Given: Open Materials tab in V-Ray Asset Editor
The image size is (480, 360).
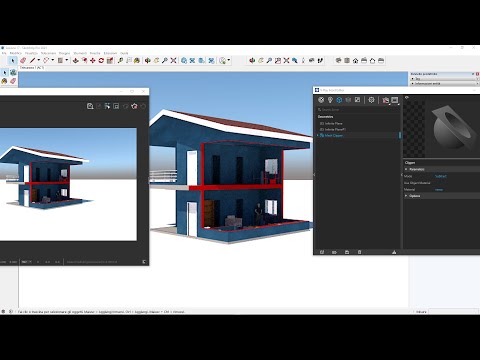Looking at the screenshot, I should 321,100.
